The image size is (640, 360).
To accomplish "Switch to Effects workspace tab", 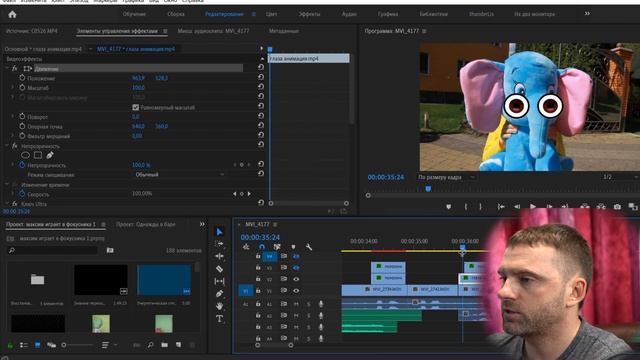I will 309,14.
